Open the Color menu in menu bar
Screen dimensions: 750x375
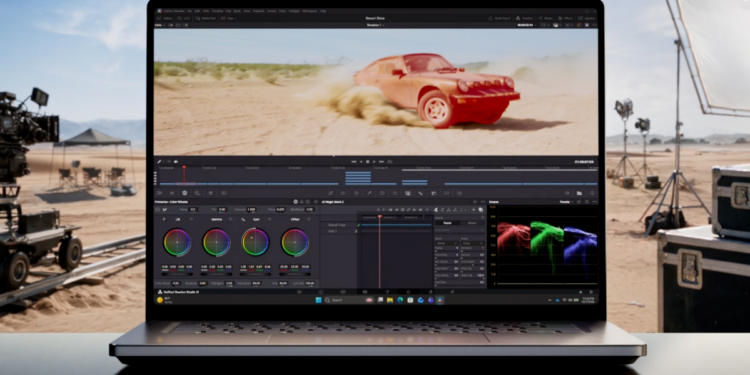(283, 11)
